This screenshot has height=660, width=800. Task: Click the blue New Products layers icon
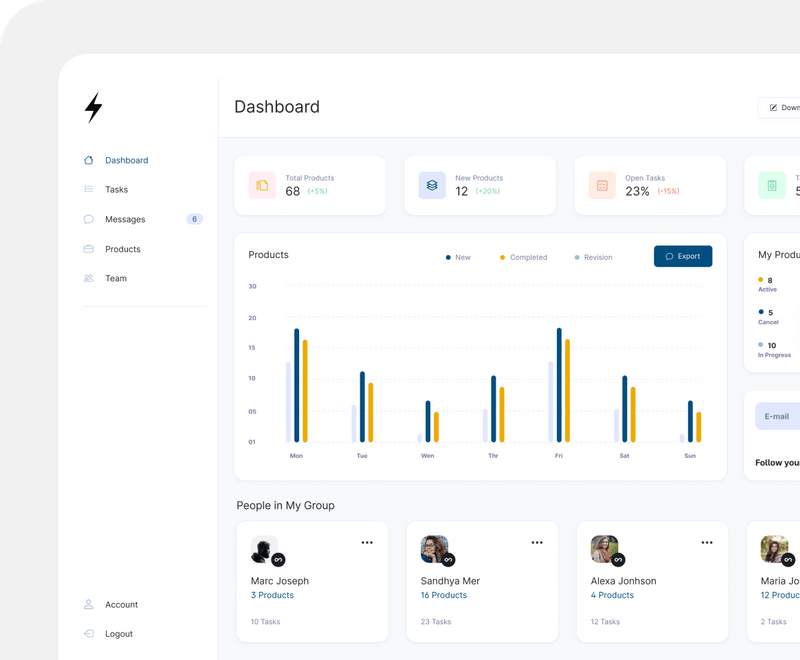coord(431,185)
